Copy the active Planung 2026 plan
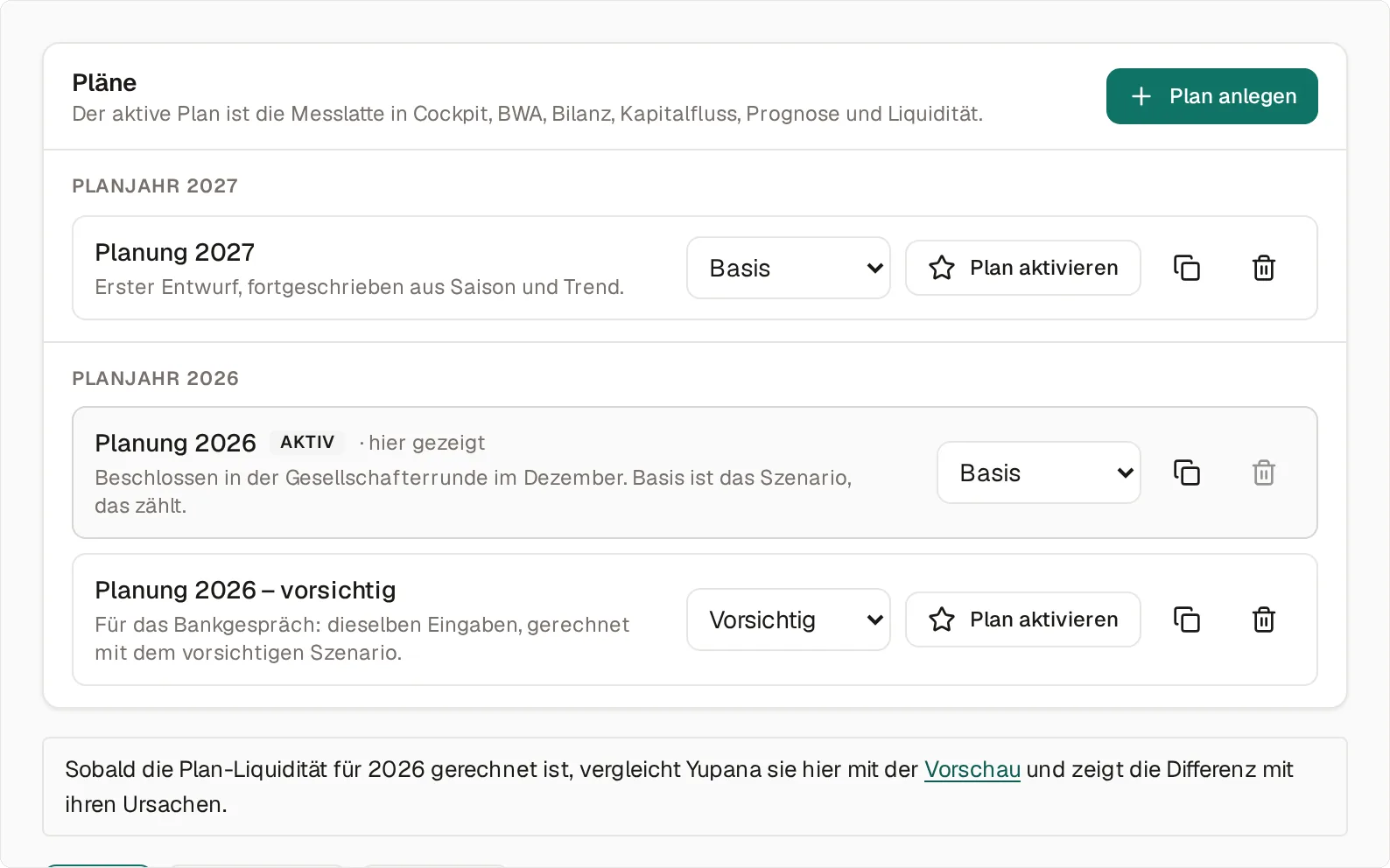 1187,472
